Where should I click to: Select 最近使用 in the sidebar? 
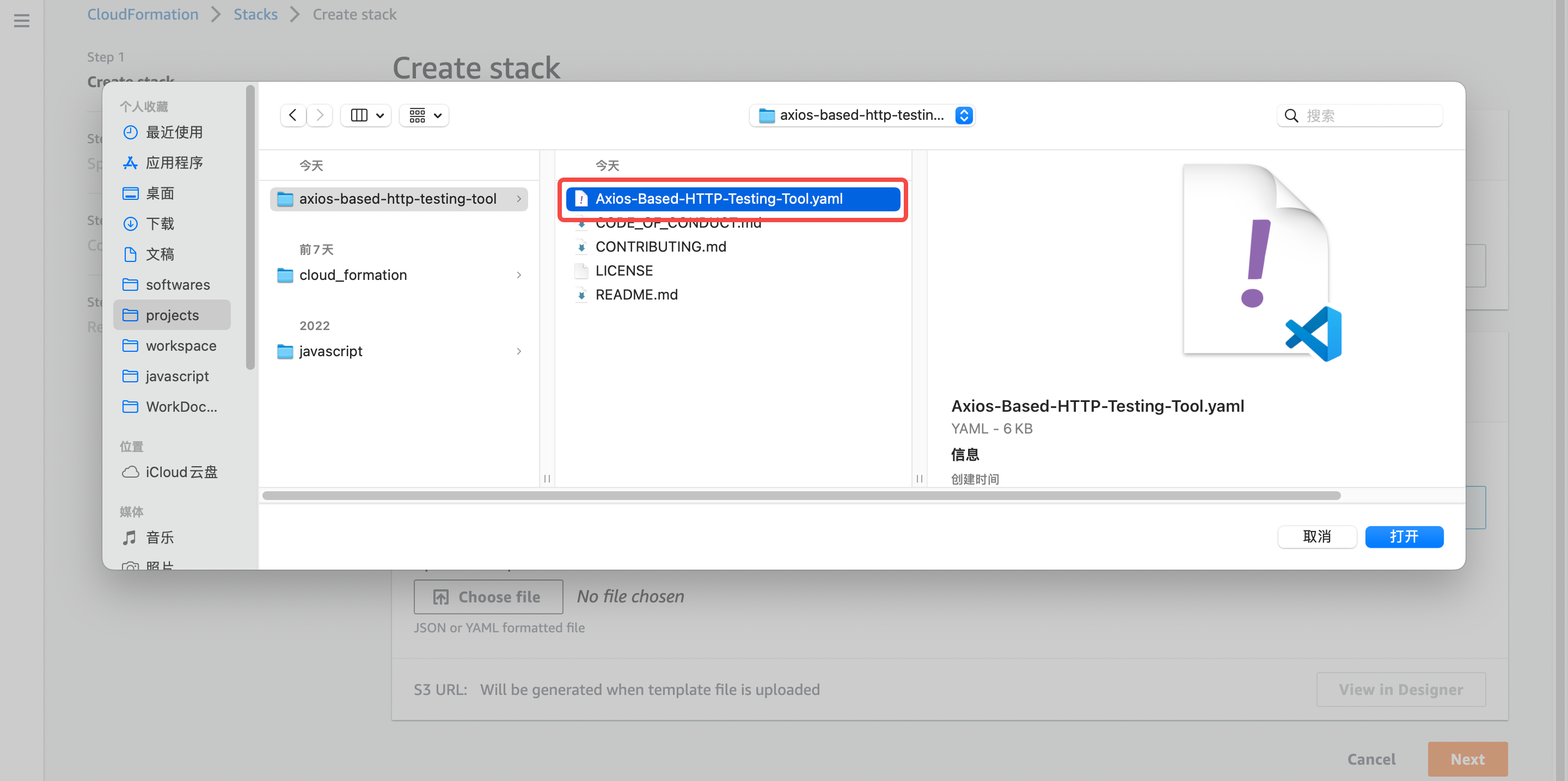[x=171, y=132]
